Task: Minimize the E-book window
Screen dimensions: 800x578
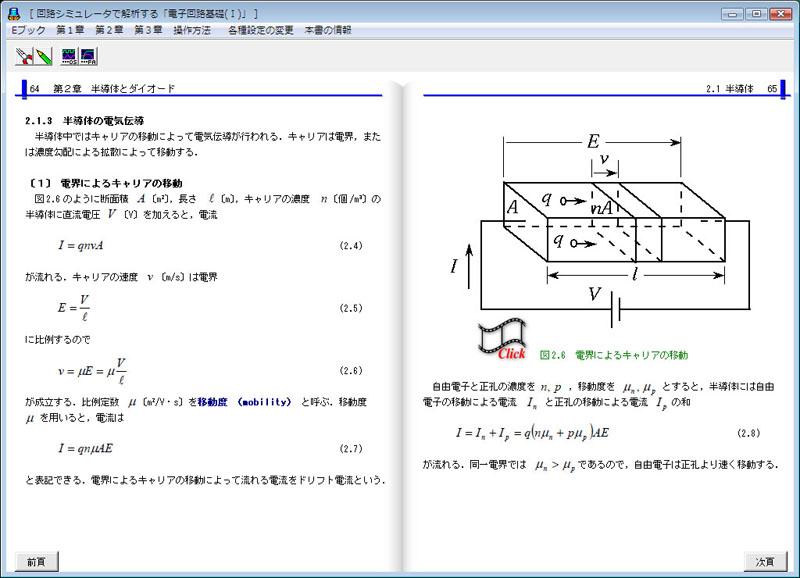Action: pyautogui.click(x=732, y=14)
